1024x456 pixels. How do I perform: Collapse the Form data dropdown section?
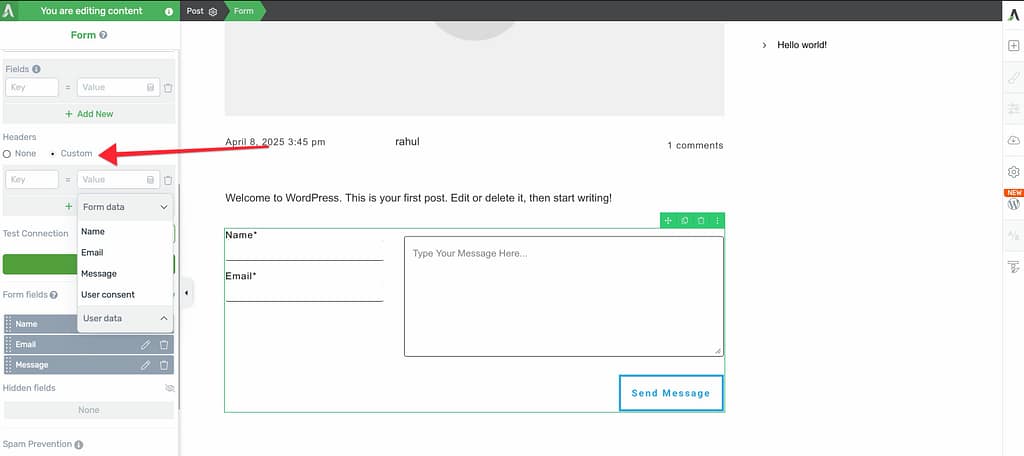coord(163,207)
